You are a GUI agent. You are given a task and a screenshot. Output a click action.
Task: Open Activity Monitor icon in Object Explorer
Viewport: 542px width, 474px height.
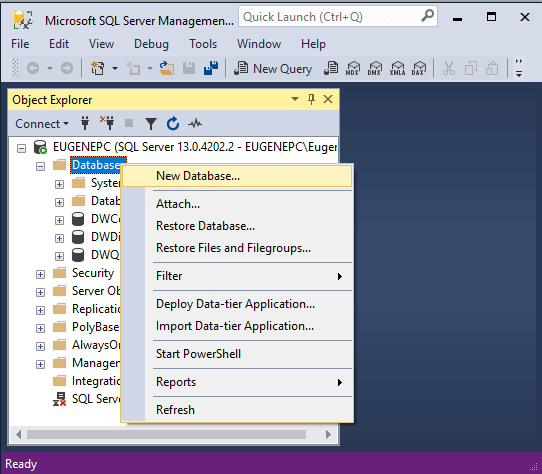(195, 123)
